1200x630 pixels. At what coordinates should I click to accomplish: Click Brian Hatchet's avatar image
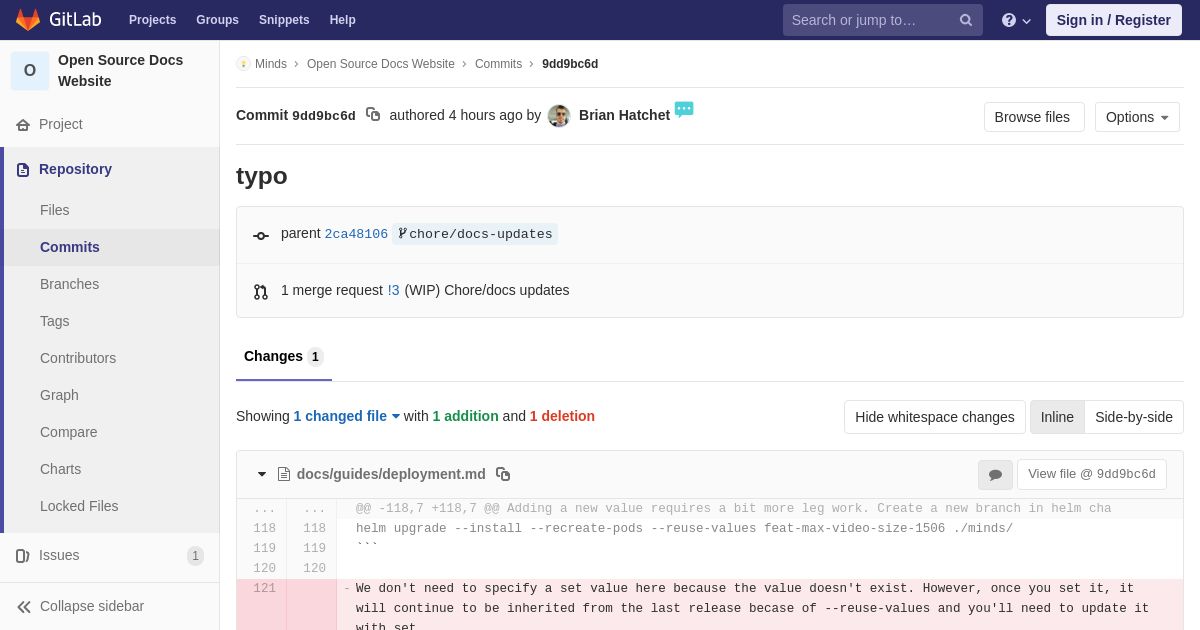point(559,116)
